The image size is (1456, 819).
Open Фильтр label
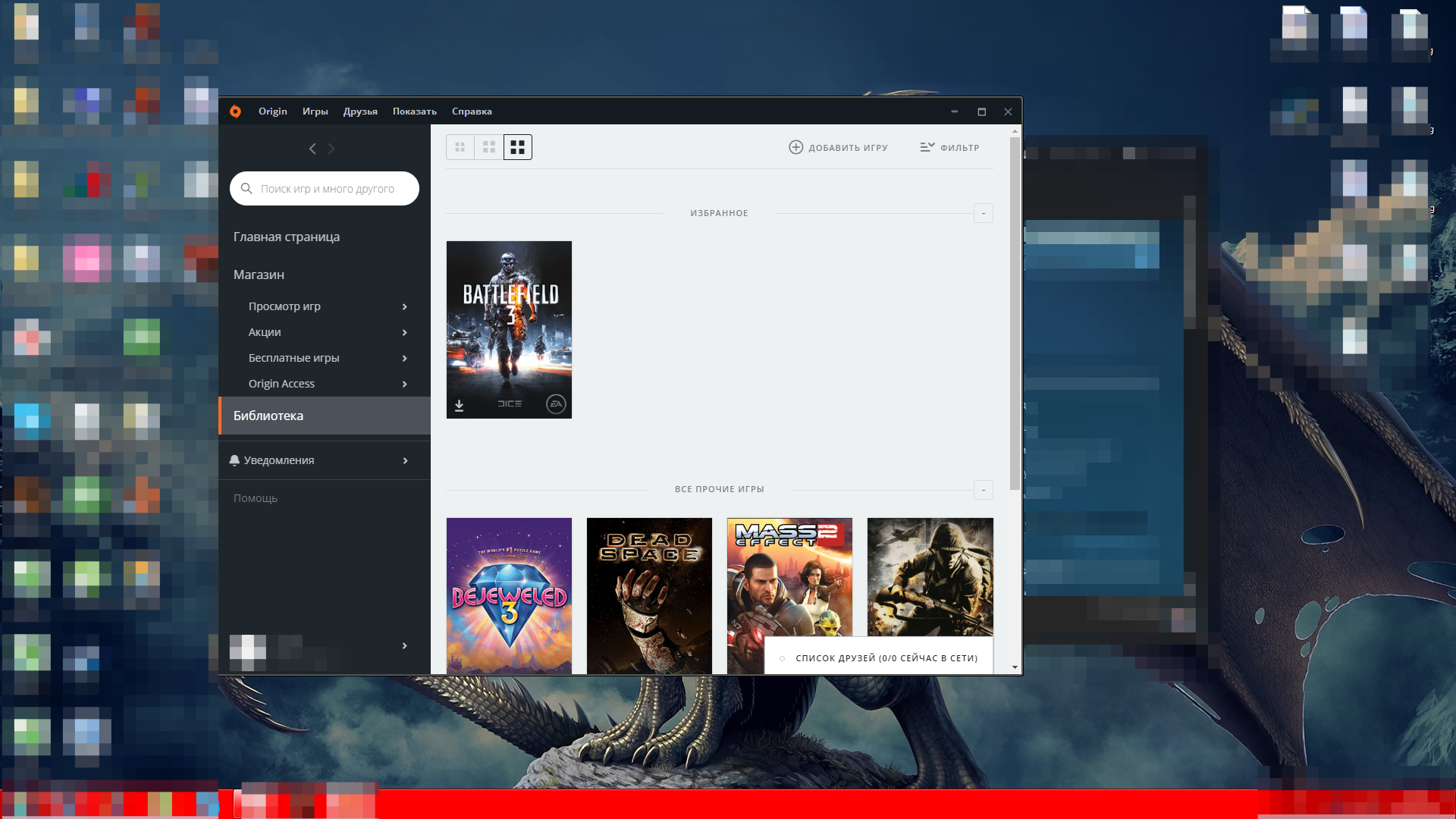click(x=960, y=148)
